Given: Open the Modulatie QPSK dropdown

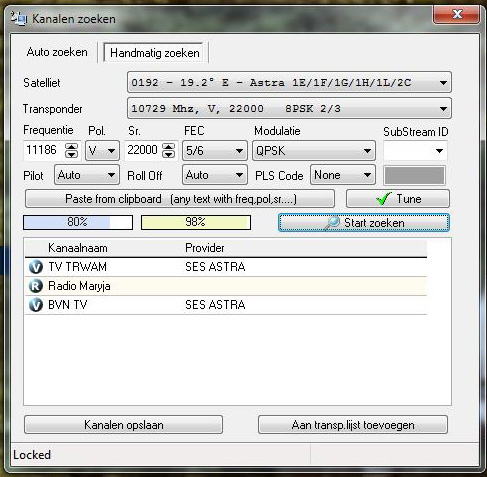Looking at the screenshot, I should tap(367, 151).
